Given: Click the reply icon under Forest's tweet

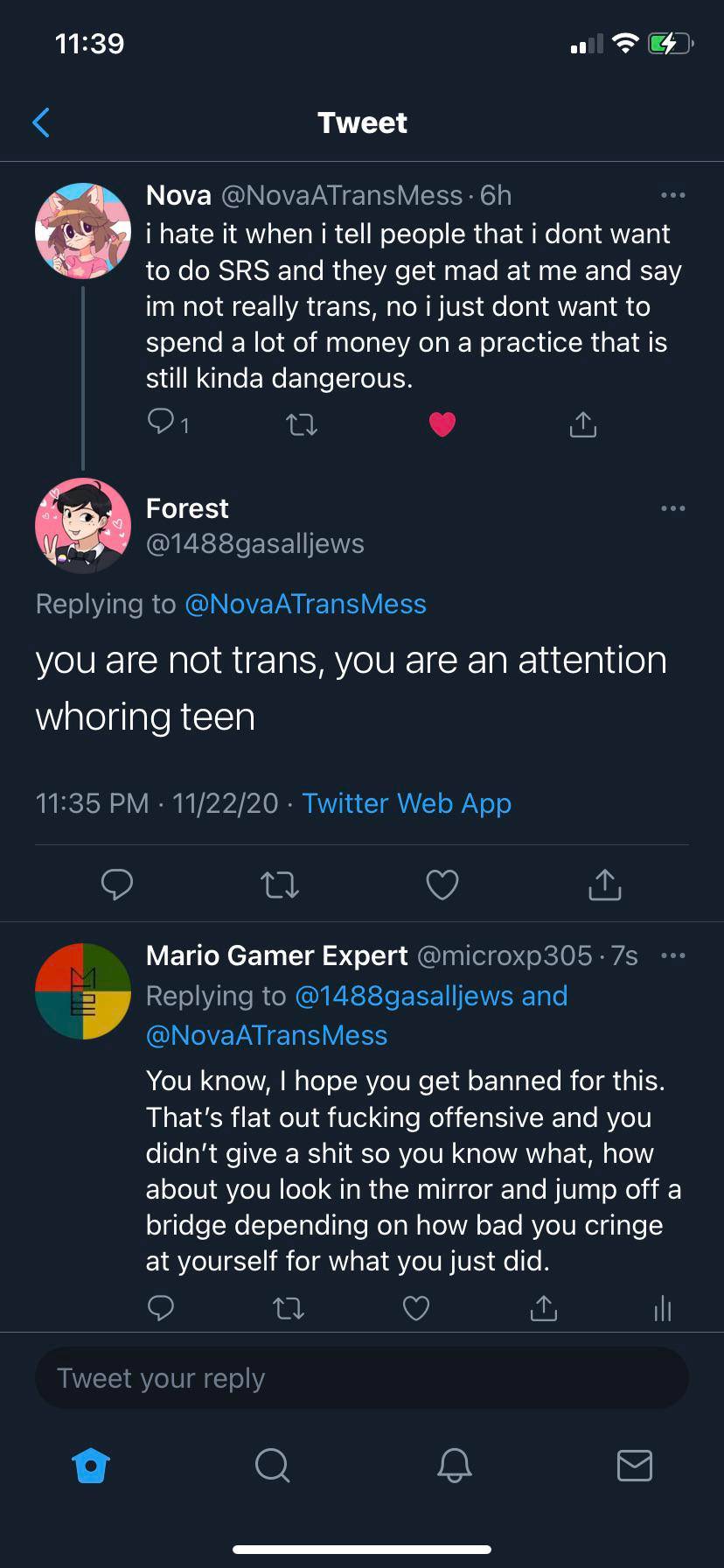Looking at the screenshot, I should click(117, 885).
